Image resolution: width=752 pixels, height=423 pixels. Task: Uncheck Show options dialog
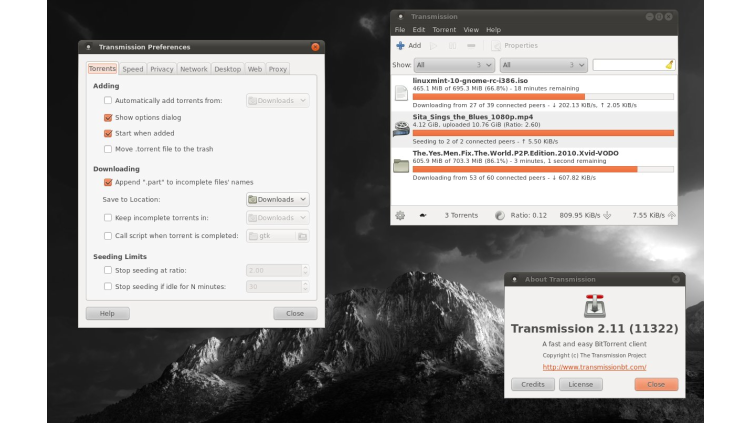click(108, 117)
